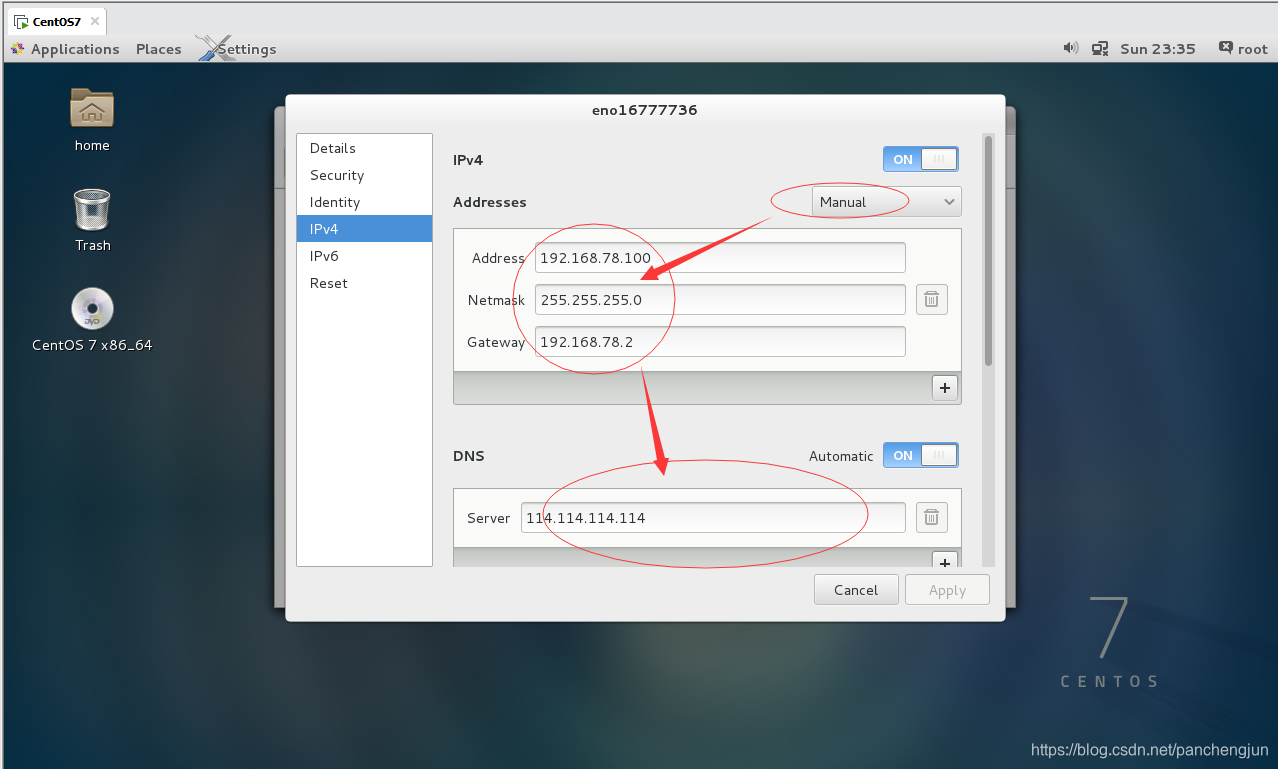Screen dimensions: 1278x769
Task: Open the Manual addresses method dropdown
Action: (x=886, y=202)
